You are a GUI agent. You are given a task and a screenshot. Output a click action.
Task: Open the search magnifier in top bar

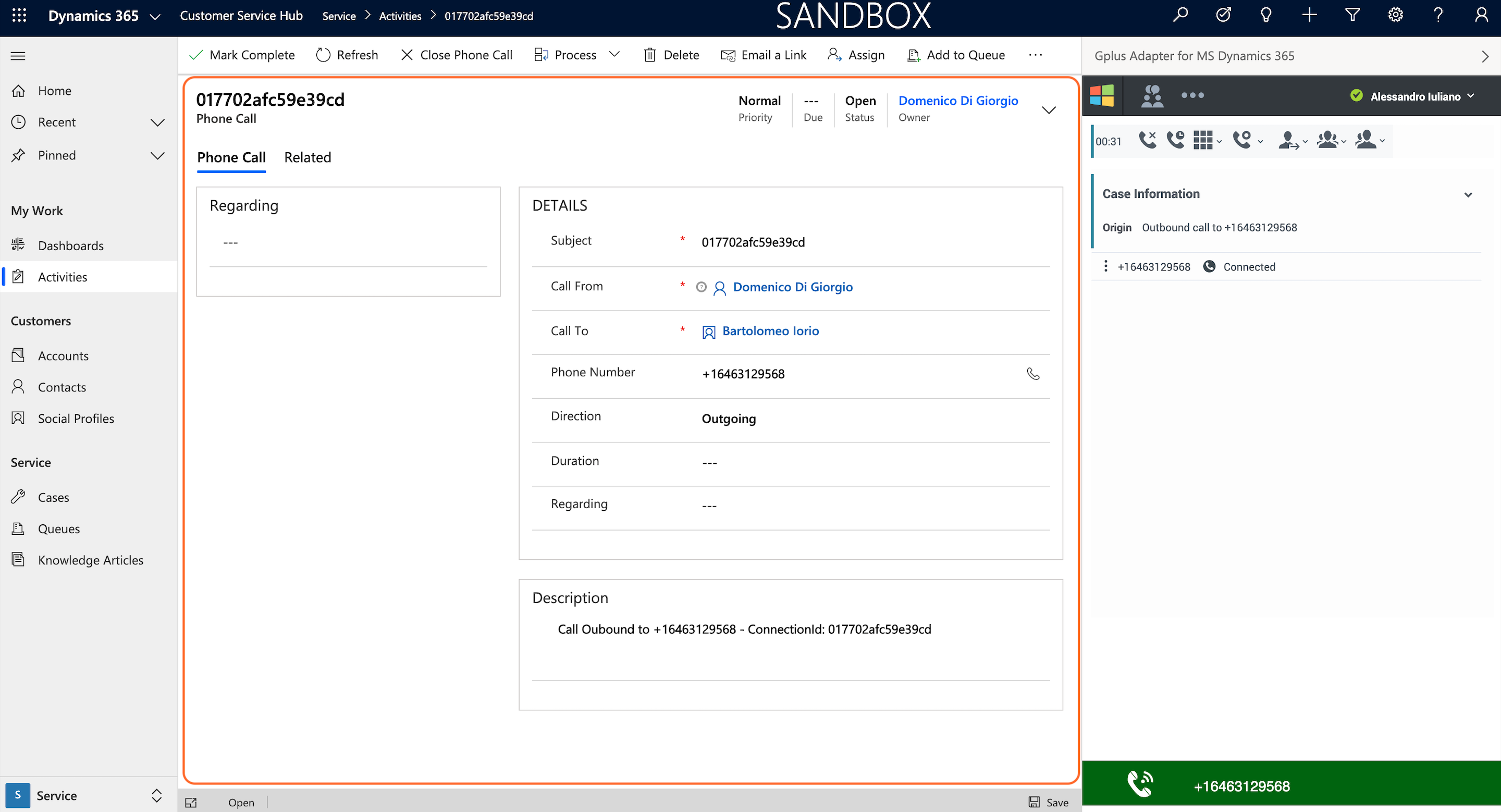click(1180, 15)
